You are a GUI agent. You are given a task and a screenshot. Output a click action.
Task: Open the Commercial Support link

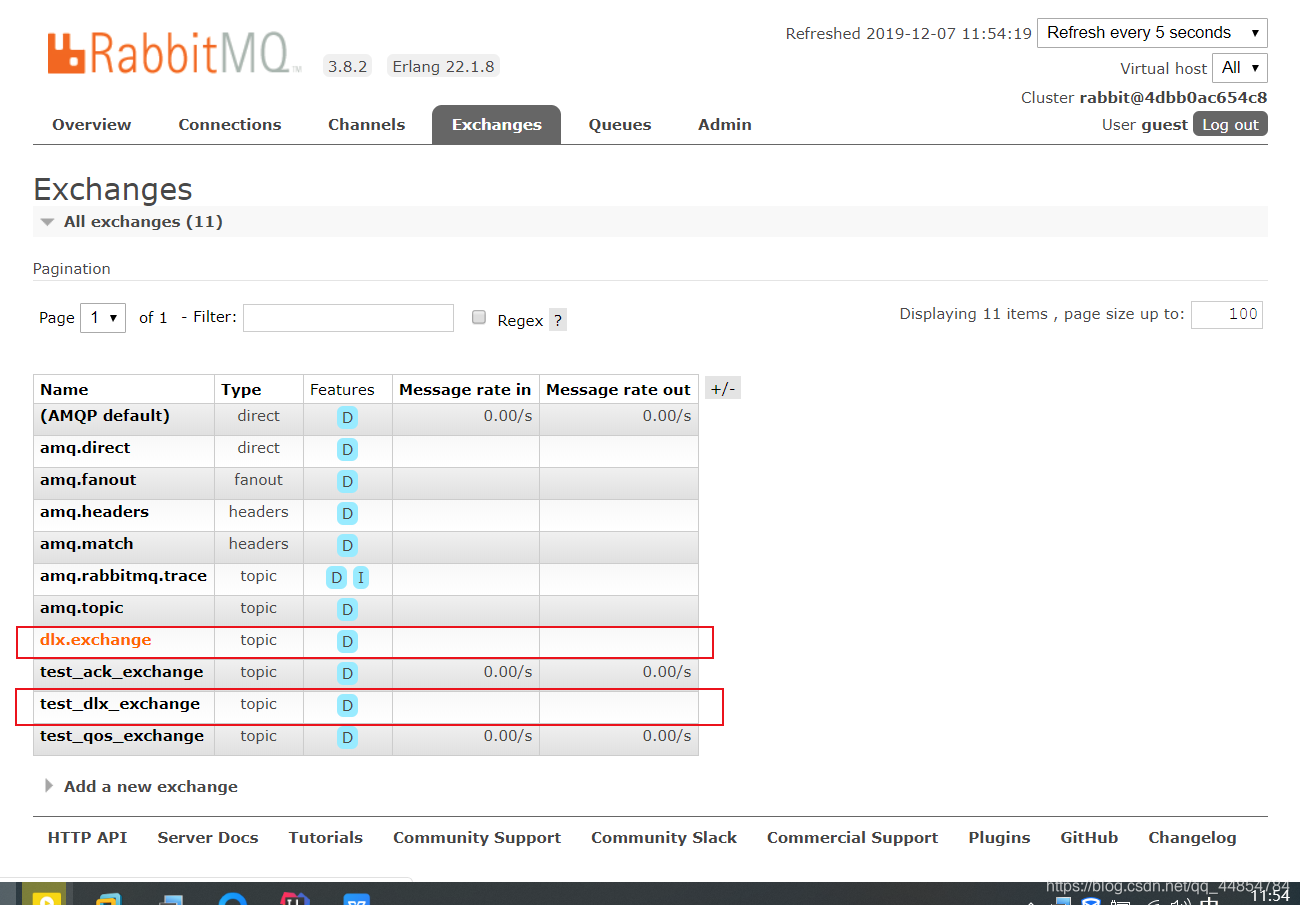click(853, 838)
